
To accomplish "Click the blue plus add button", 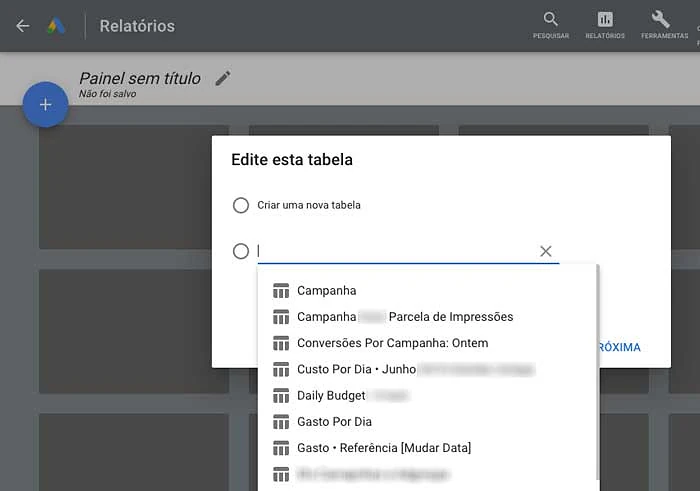I will click(46, 104).
